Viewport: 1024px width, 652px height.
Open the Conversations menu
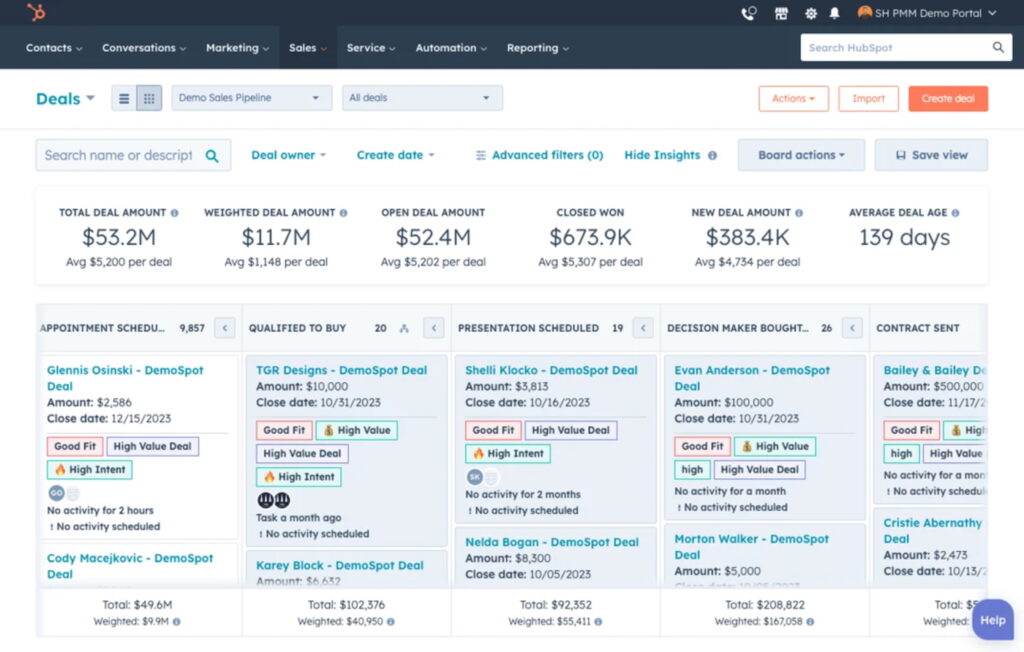pos(144,48)
